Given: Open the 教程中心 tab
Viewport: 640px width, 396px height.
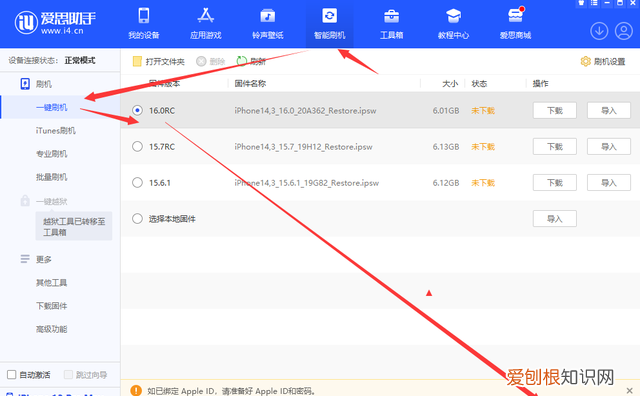Looking at the screenshot, I should (x=453, y=24).
